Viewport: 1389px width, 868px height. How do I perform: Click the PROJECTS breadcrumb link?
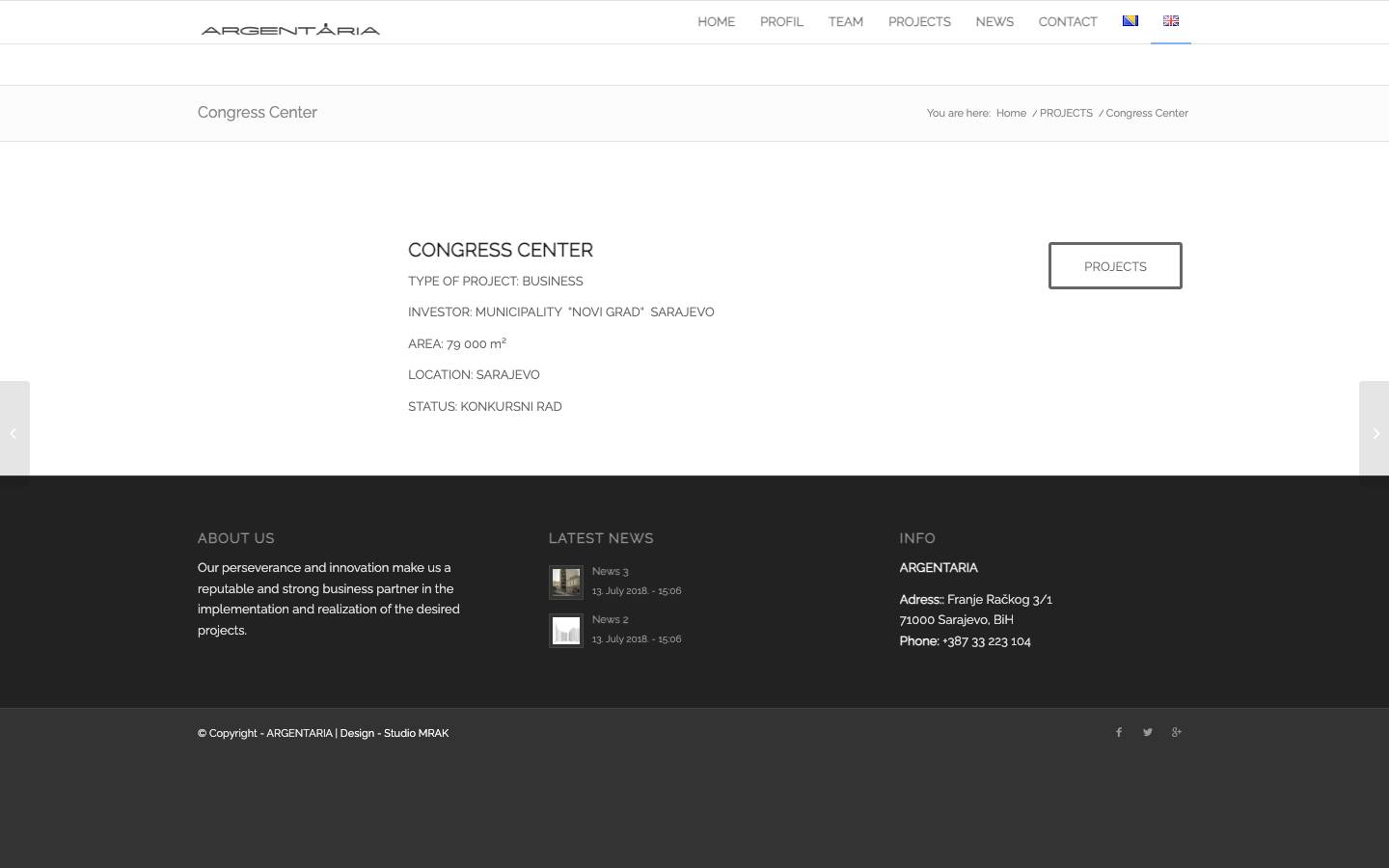pyautogui.click(x=1066, y=113)
